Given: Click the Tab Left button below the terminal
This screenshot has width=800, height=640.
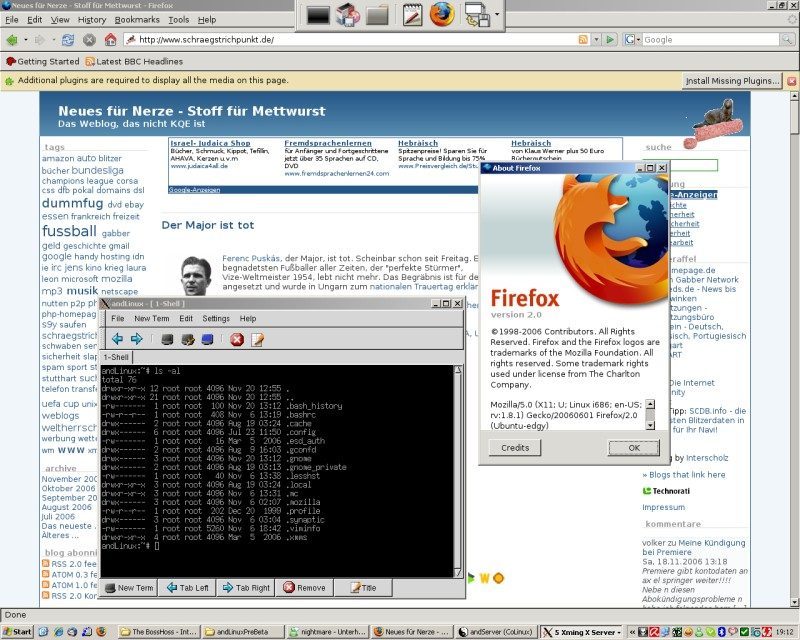Looking at the screenshot, I should click(x=188, y=588).
